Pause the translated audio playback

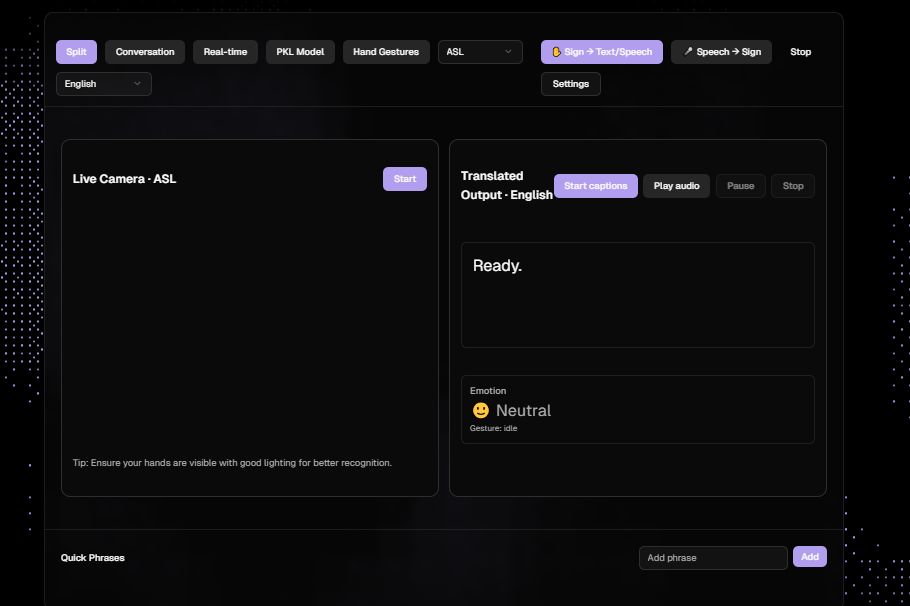741,186
